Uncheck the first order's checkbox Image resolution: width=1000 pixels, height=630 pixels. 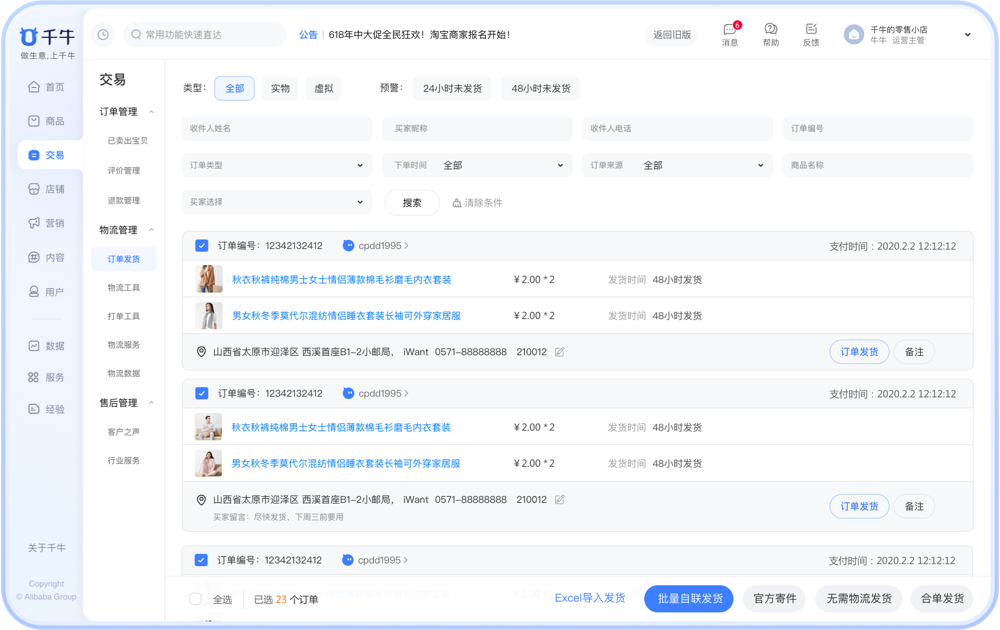point(202,246)
